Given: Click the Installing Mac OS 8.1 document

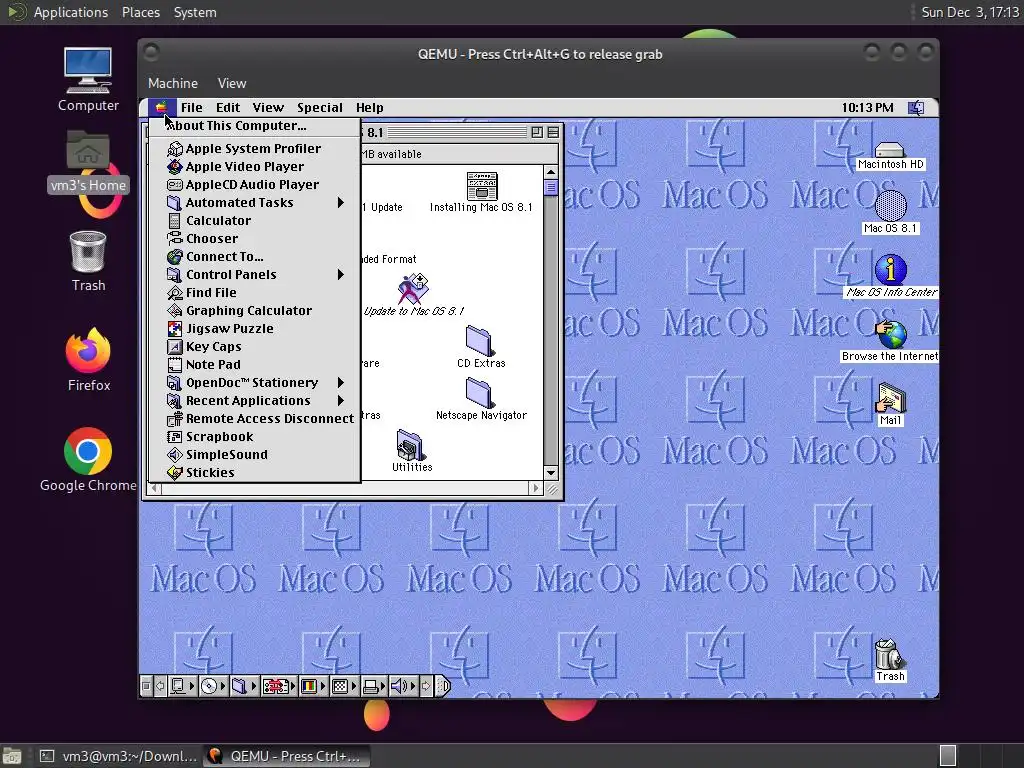Looking at the screenshot, I should (x=481, y=192).
